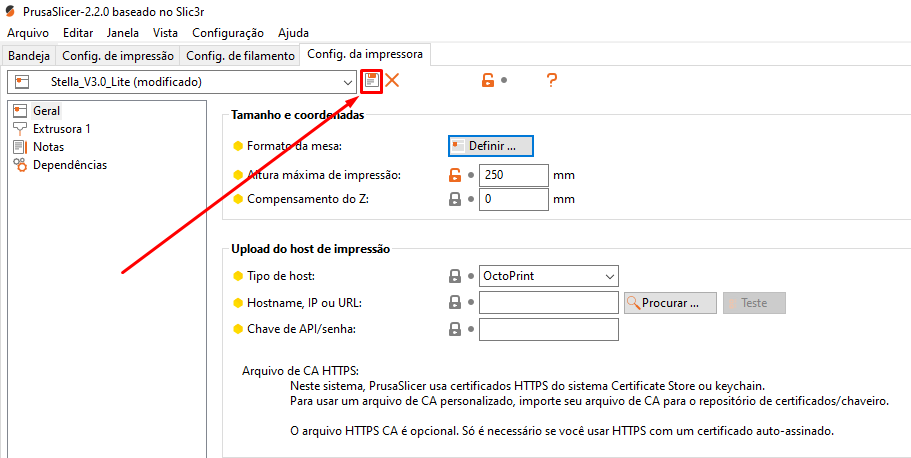Select Extrusora 1 in the settings tree
Image resolution: width=911 pixels, height=458 pixels.
coord(62,128)
